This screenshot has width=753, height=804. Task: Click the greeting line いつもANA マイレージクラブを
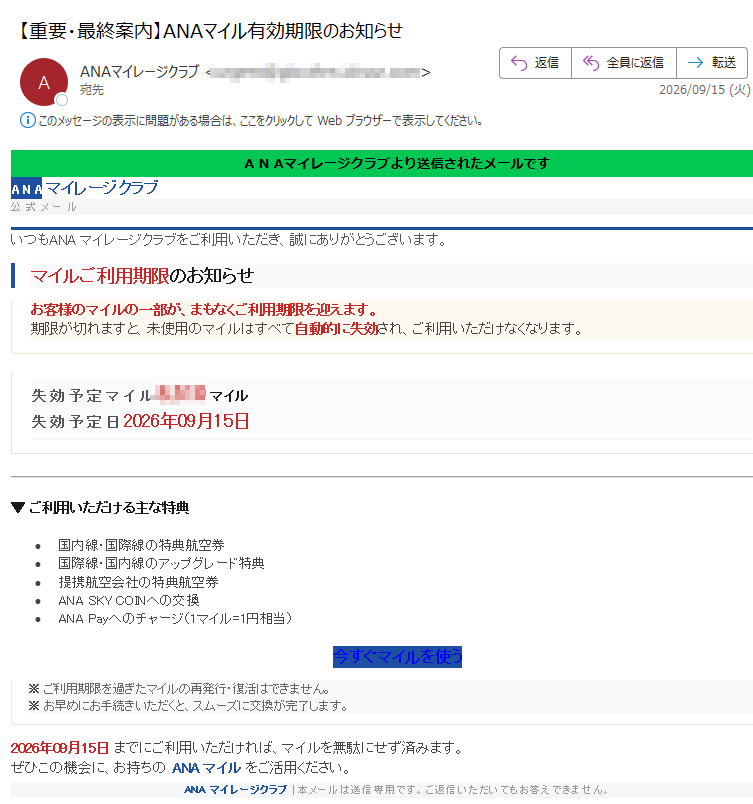pos(229,239)
